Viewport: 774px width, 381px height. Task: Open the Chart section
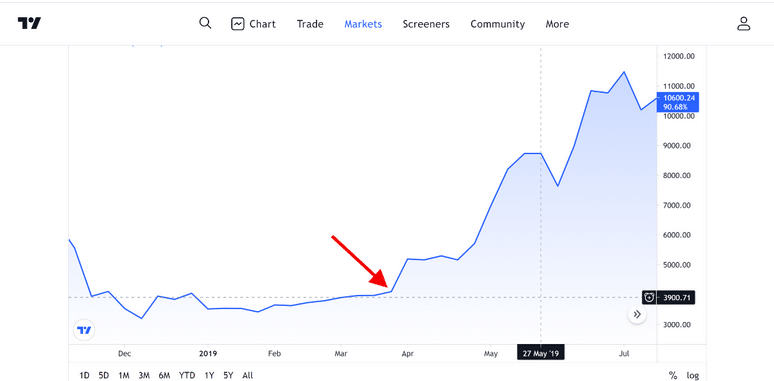coord(253,24)
